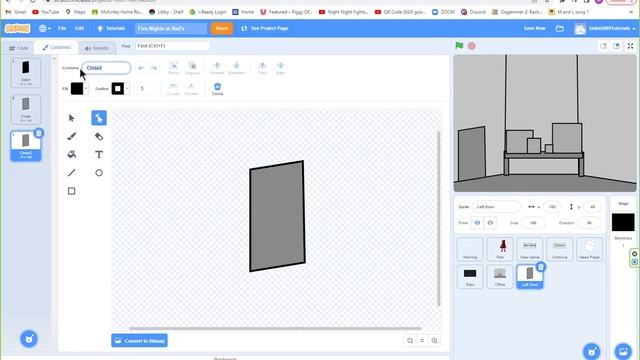Click the red stop button
This screenshot has height=360, width=640.
pyautogui.click(x=471, y=46)
